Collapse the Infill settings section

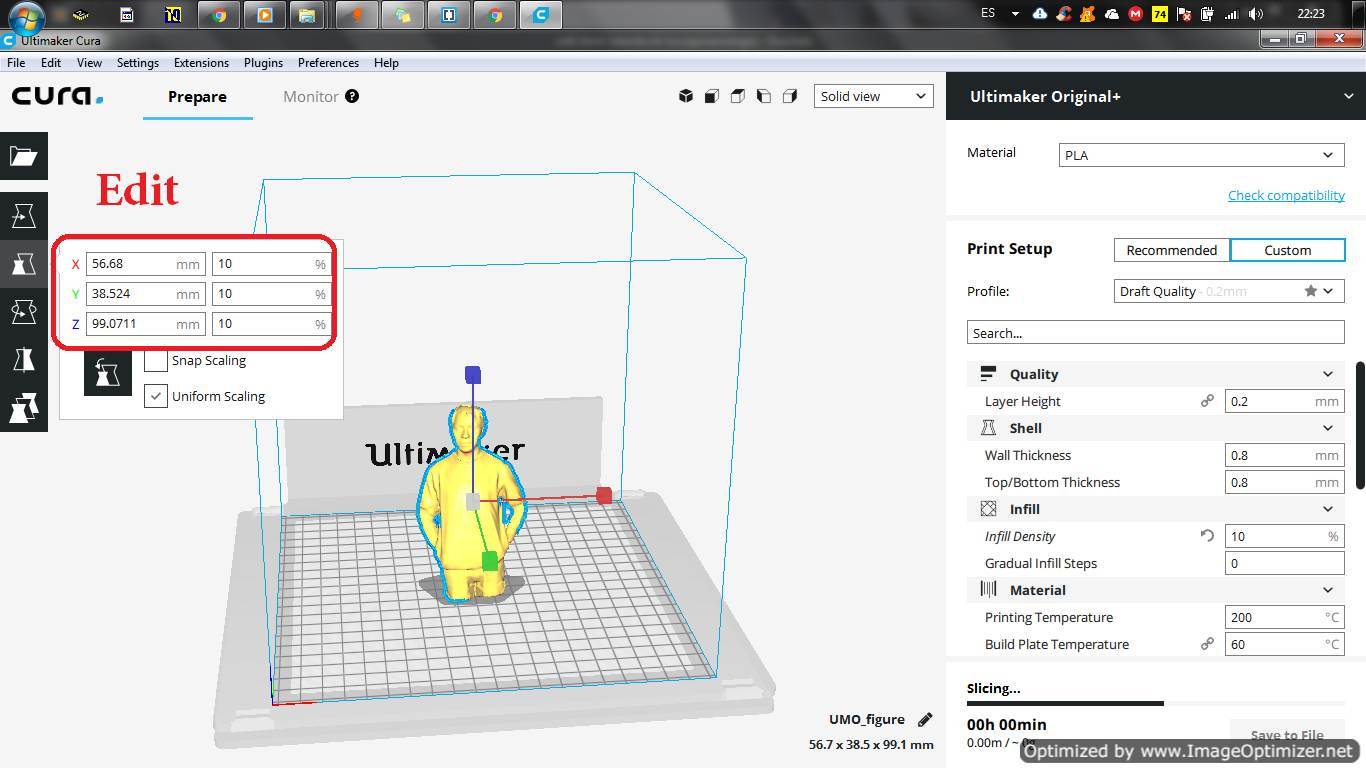click(1328, 509)
